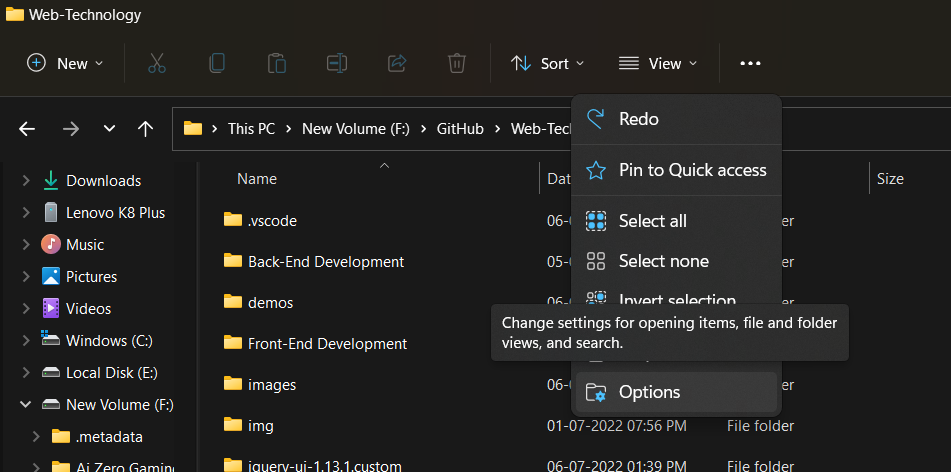Click the Cut scissors icon in toolbar
Screen dimensions: 951x472
tap(157, 63)
